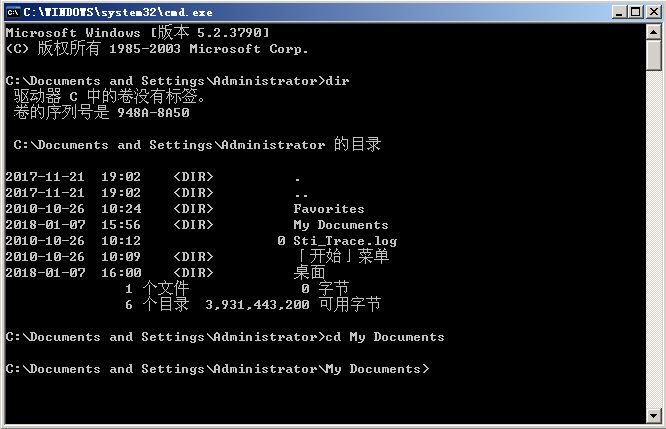The image size is (666, 429).
Task: Click the date 2018-01-07 on the My Documents row
Action: [x=45, y=225]
